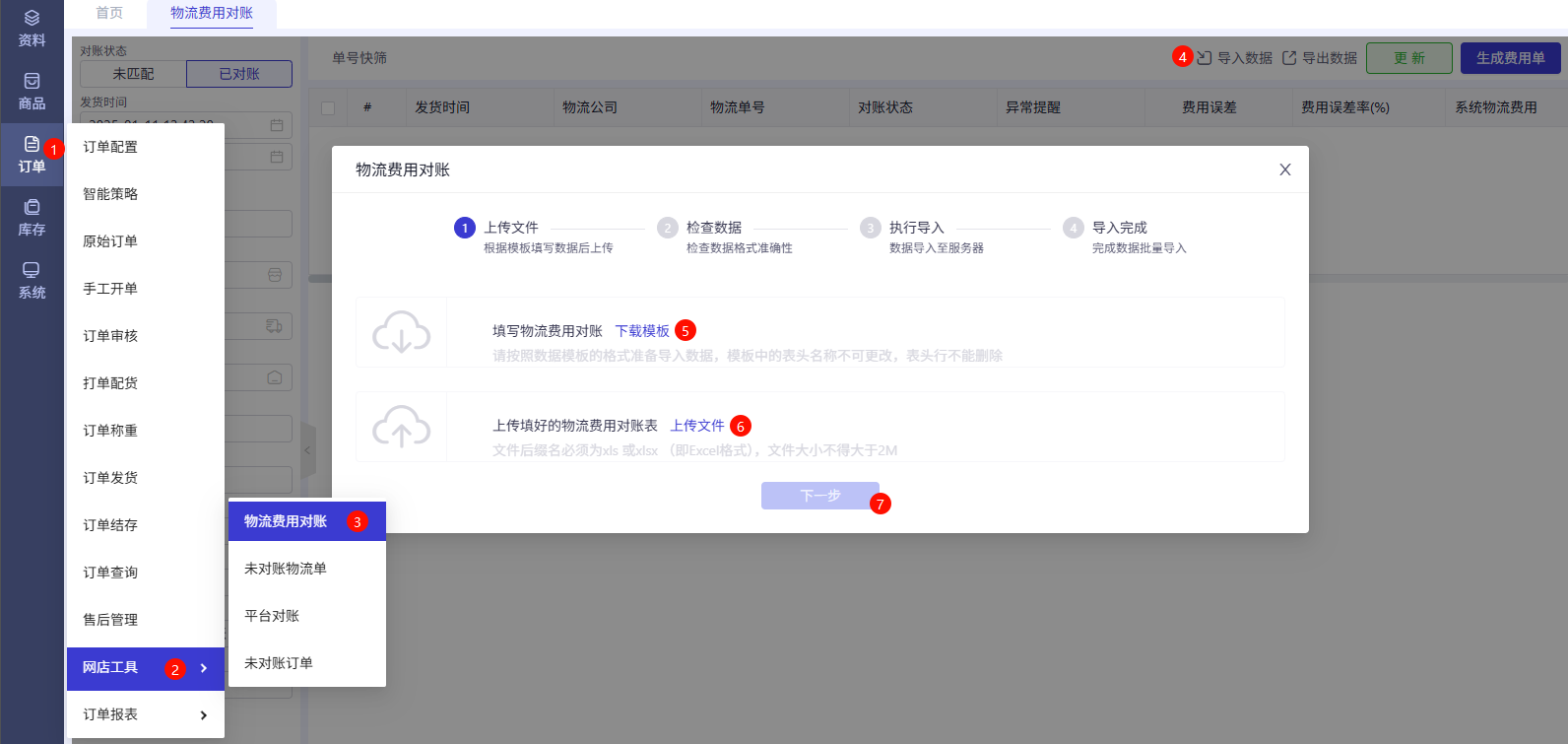Click the 导入数据 import icon
This screenshot has width=1568, height=744.
1205,58
